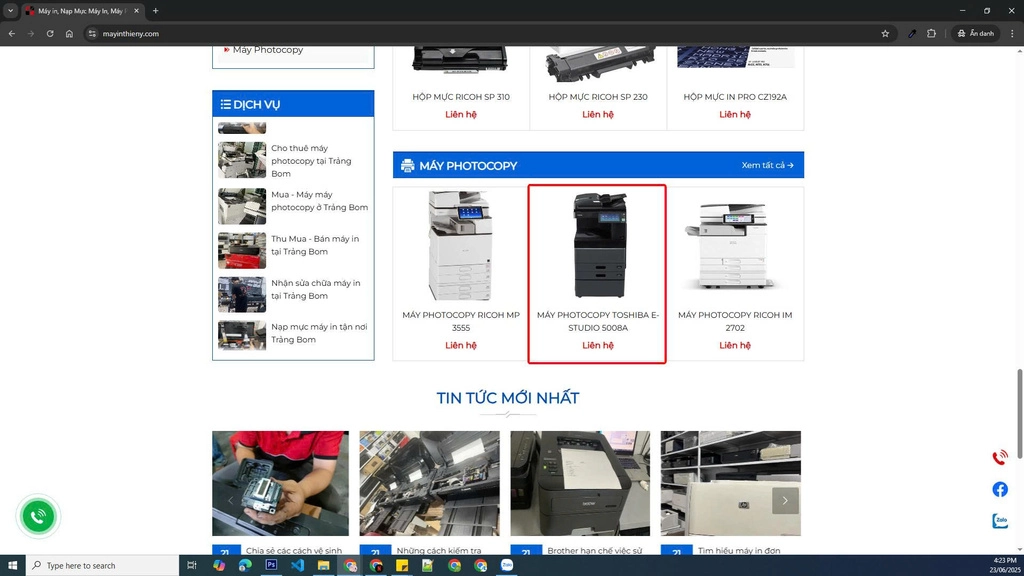Focus the mayinthieny.com address bar

490,33
